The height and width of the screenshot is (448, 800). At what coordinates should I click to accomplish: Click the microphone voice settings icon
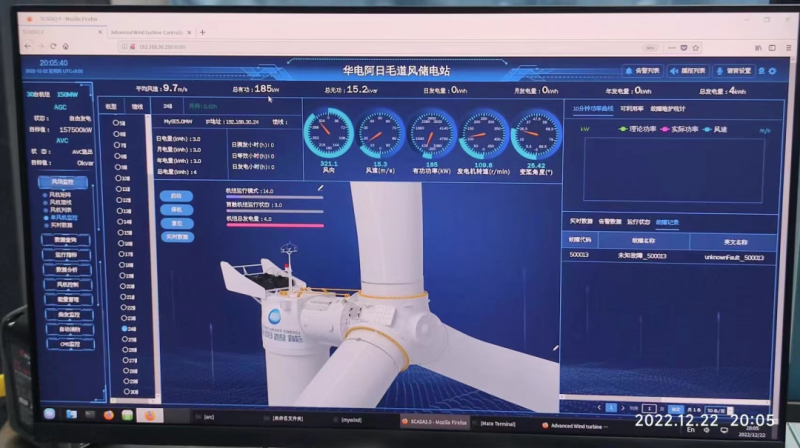717,71
